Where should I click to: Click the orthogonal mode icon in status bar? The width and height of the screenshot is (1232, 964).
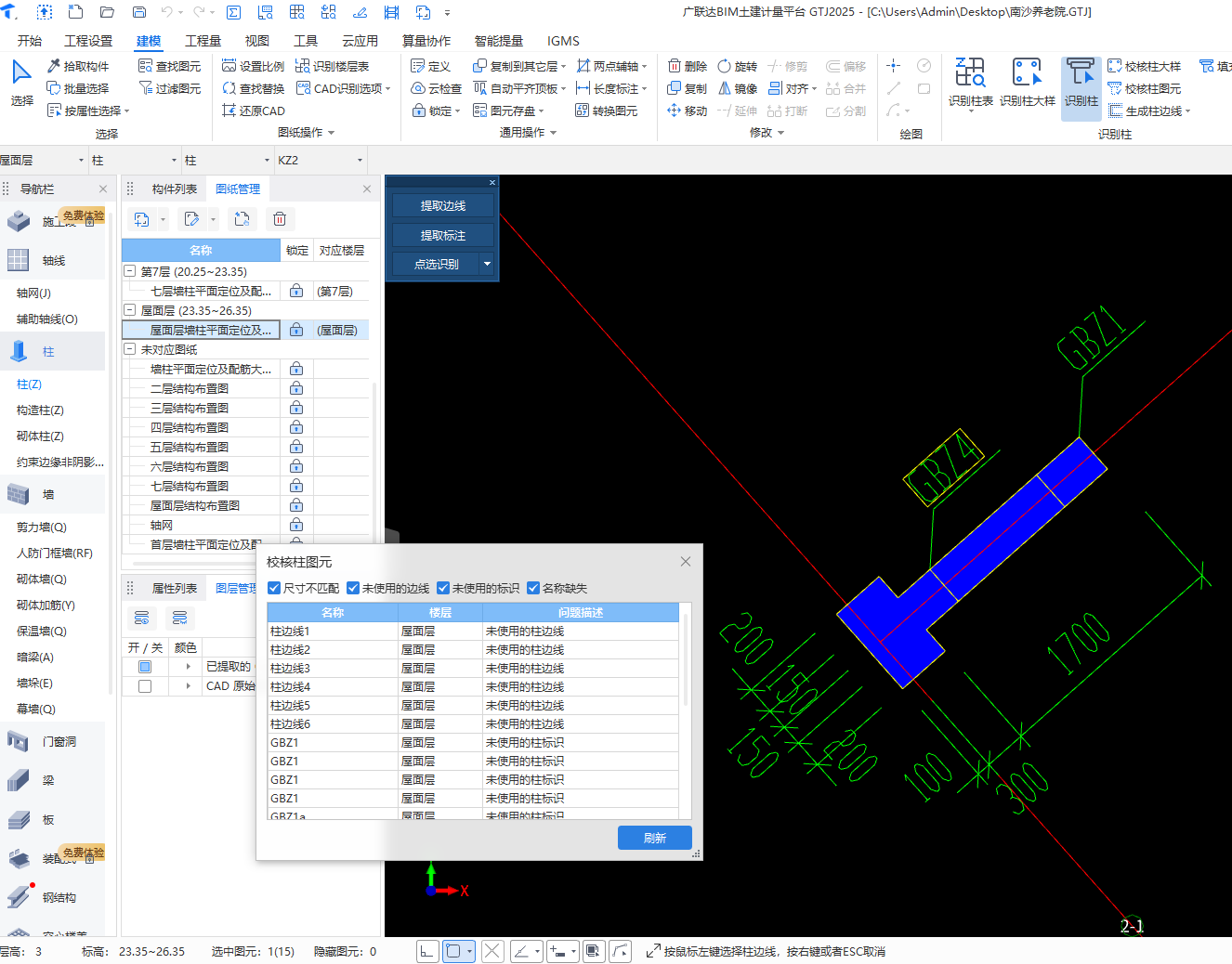tap(427, 951)
